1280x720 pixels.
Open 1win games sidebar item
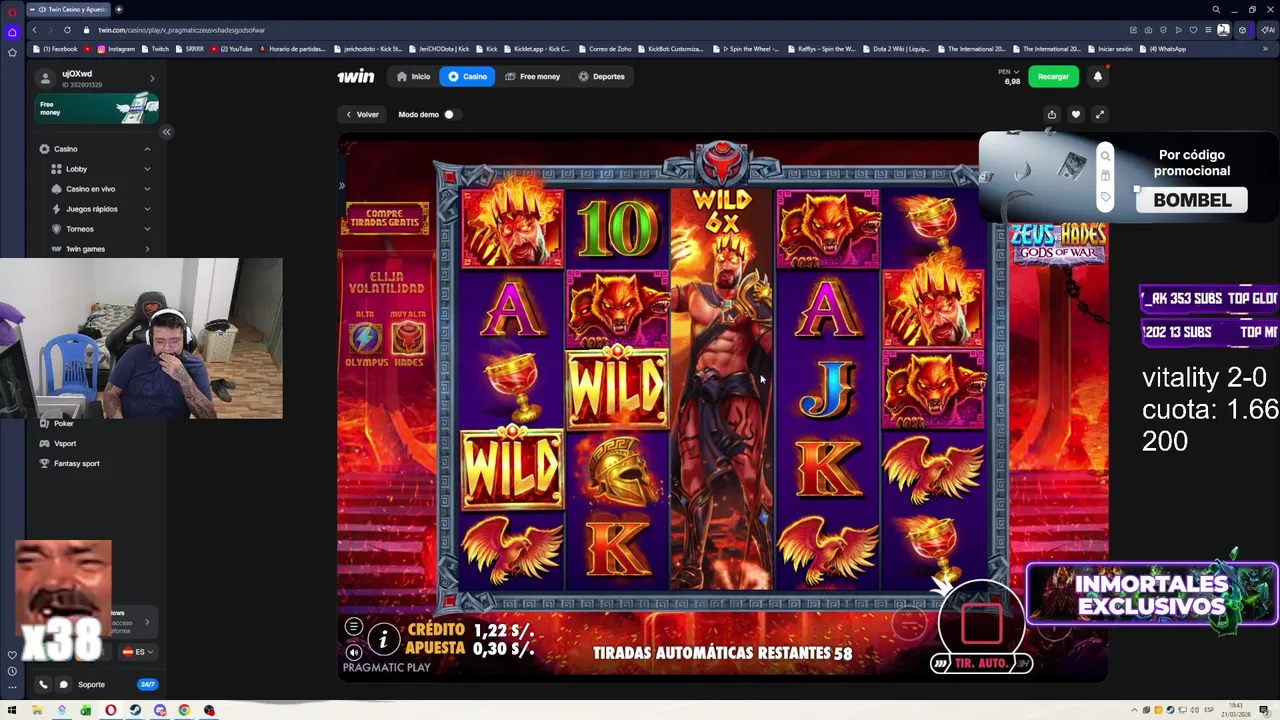[96, 249]
